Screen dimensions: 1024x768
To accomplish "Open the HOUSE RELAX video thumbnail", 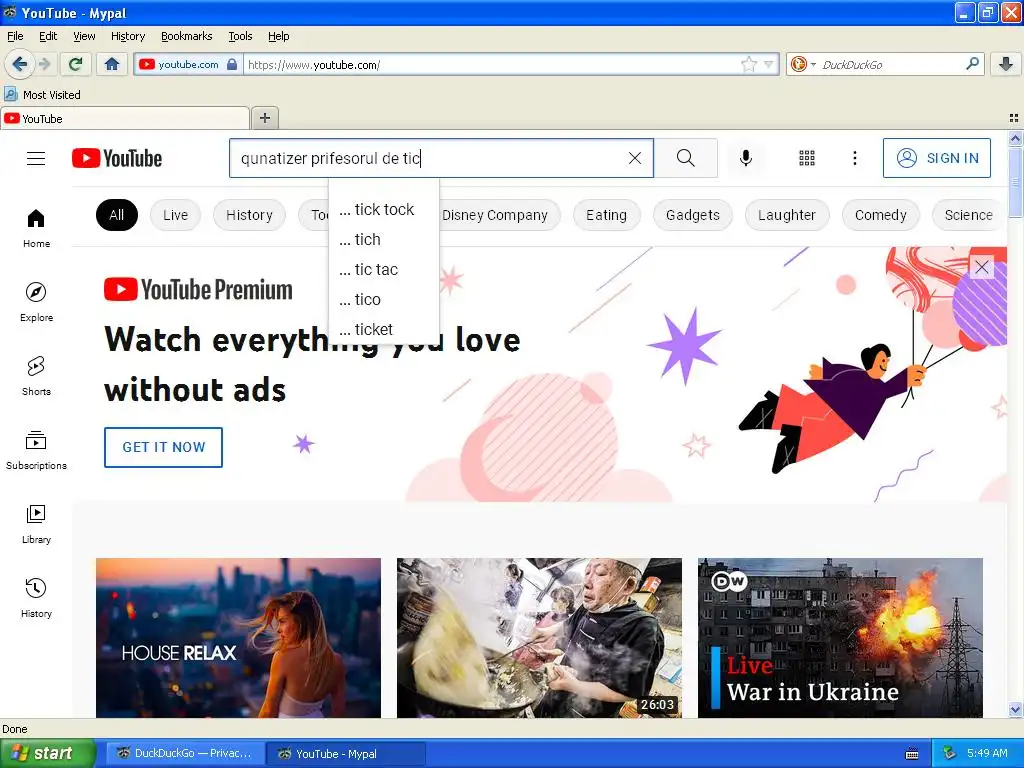I will coord(238,637).
